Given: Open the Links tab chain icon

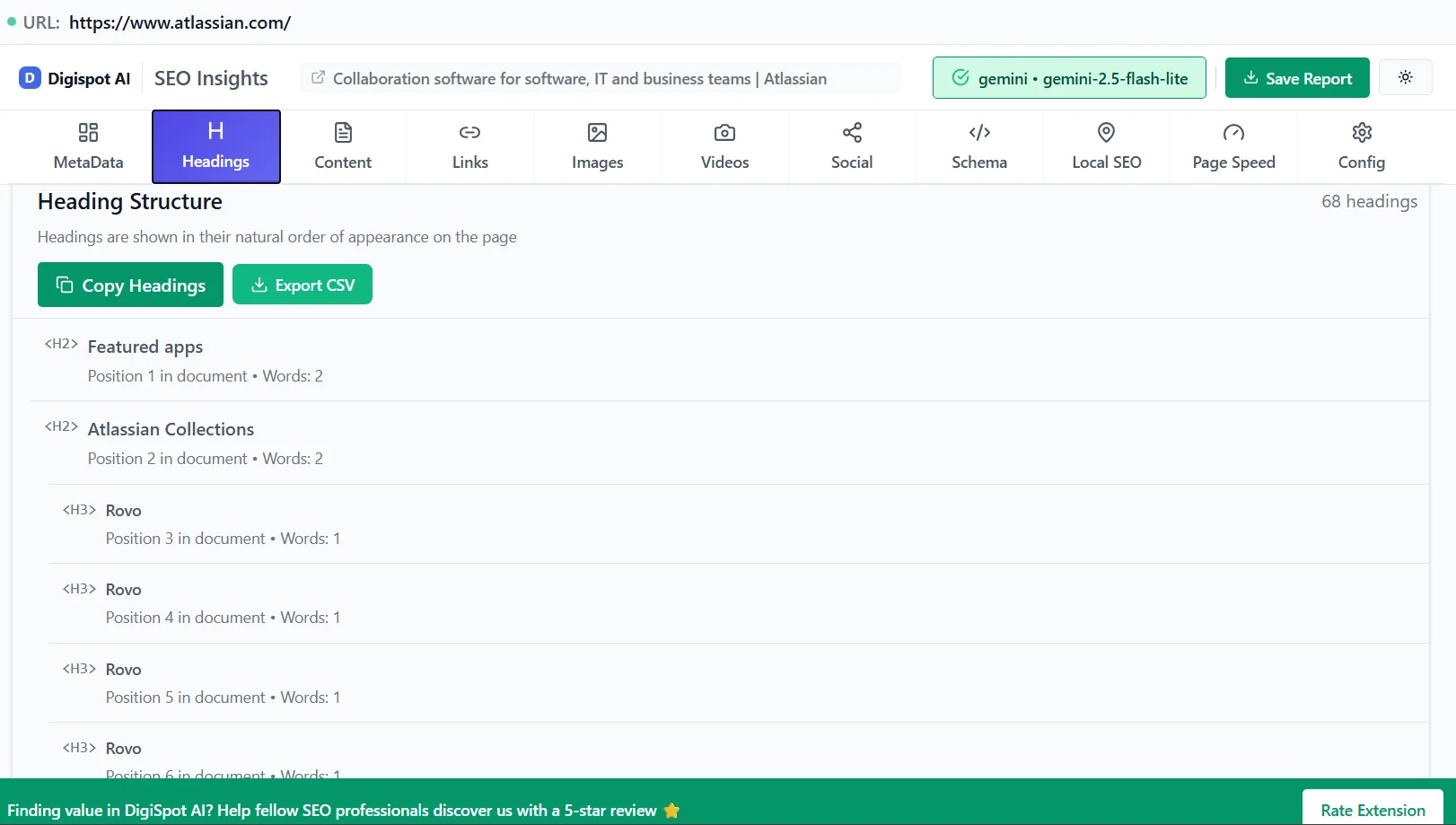Looking at the screenshot, I should click(469, 133).
